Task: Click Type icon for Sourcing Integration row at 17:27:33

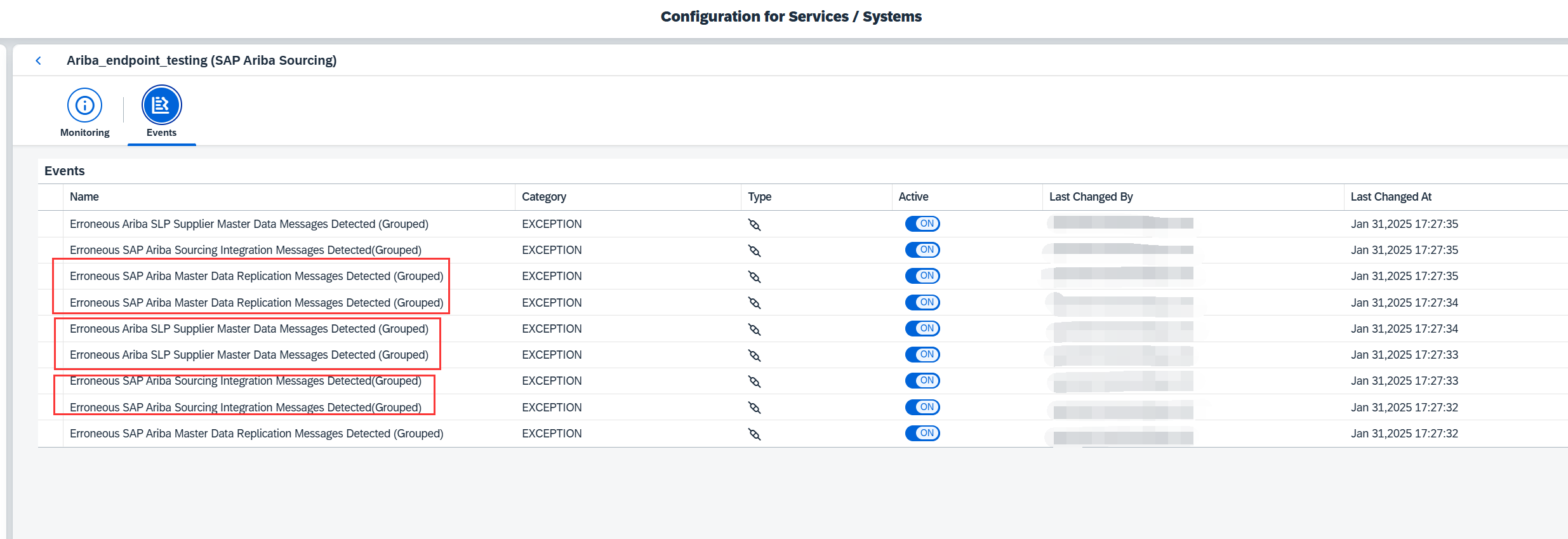Action: pos(754,382)
